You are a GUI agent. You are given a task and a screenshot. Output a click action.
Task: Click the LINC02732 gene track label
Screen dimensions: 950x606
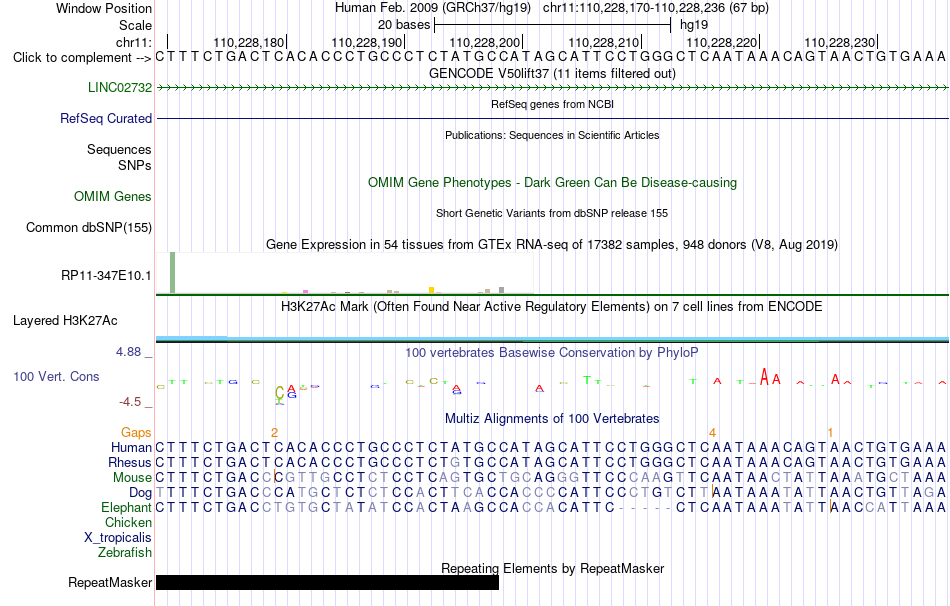pos(120,87)
